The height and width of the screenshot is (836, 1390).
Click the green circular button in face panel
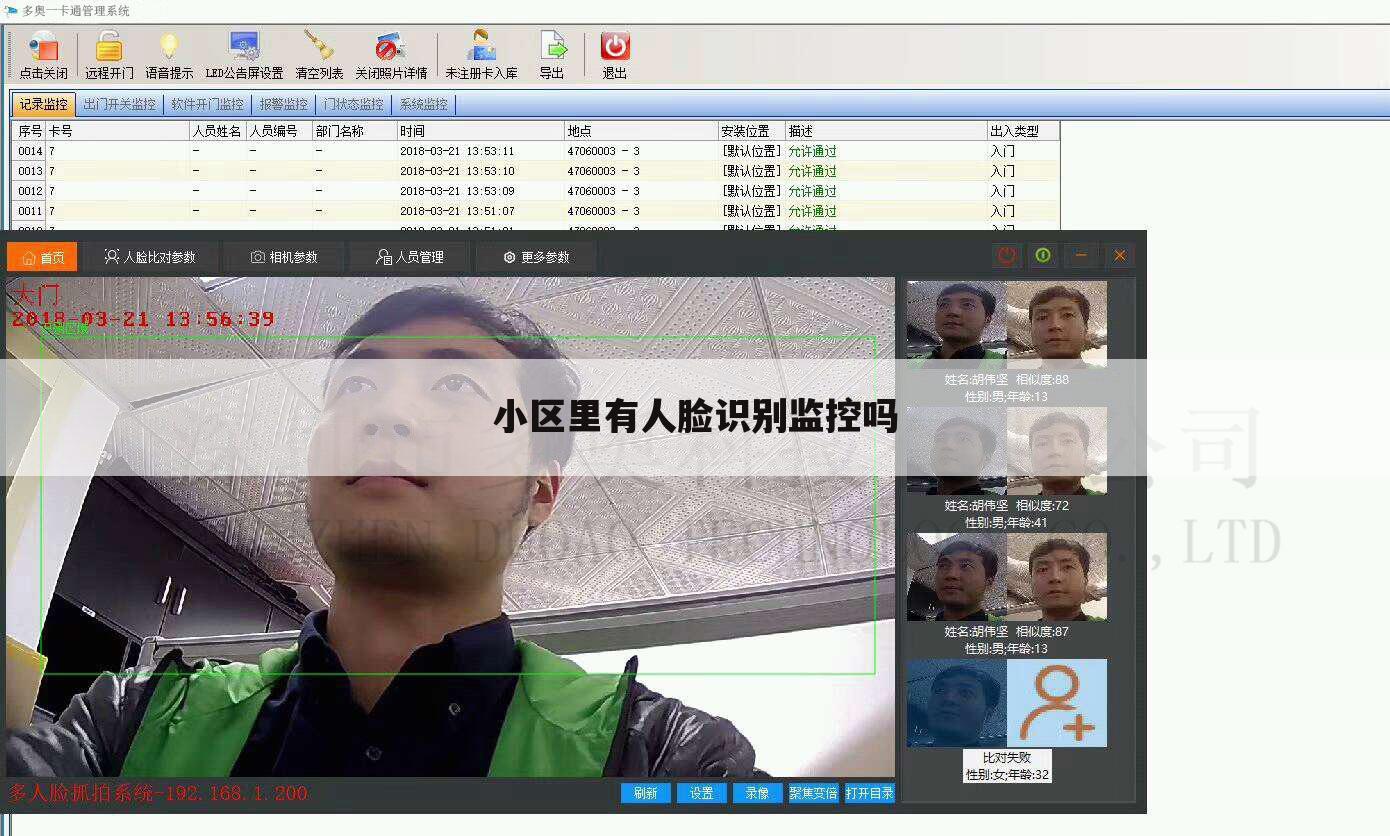(x=1043, y=256)
